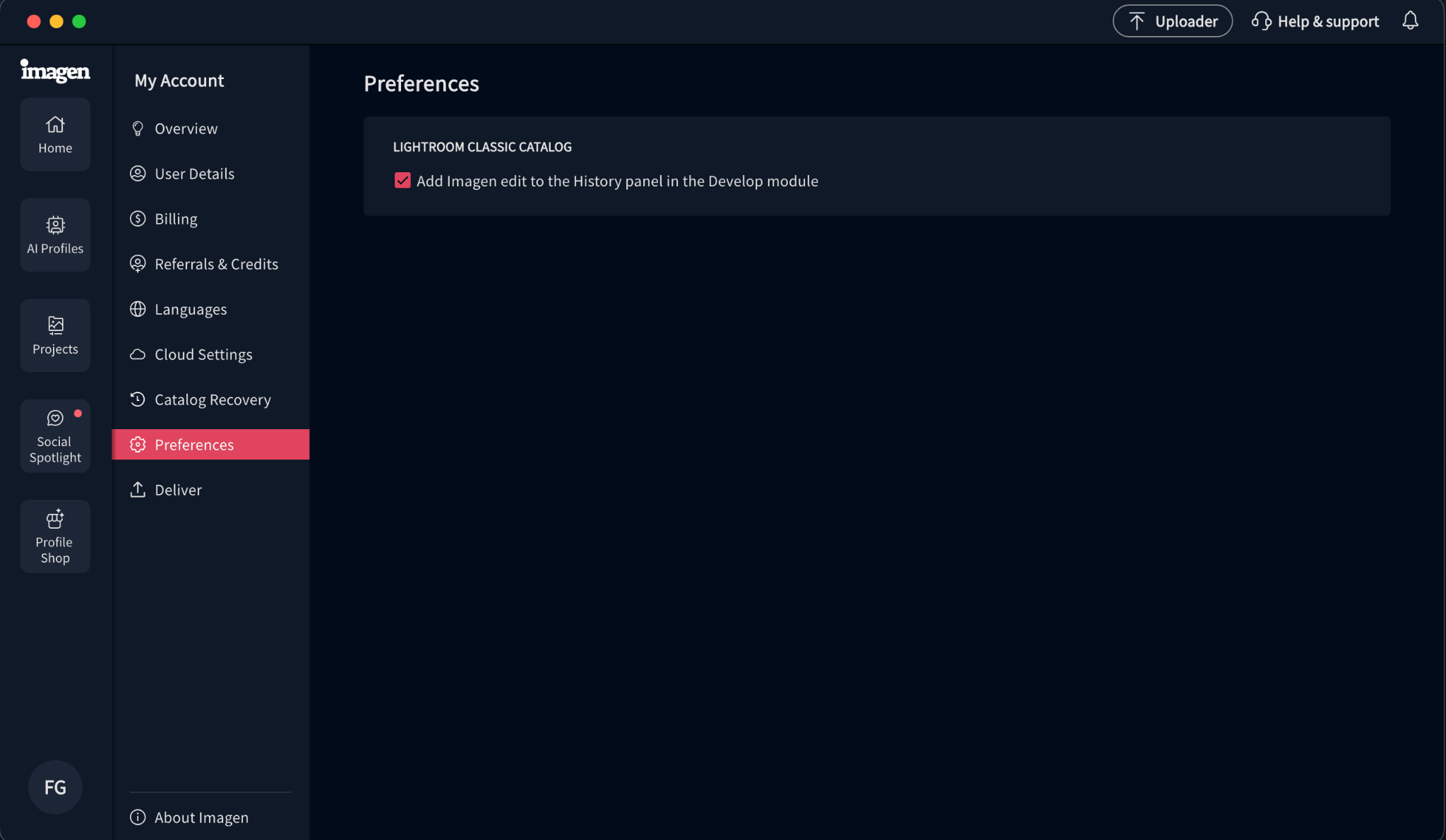The width and height of the screenshot is (1446, 840).
Task: Click the Overview lightbulb icon
Action: (138, 128)
